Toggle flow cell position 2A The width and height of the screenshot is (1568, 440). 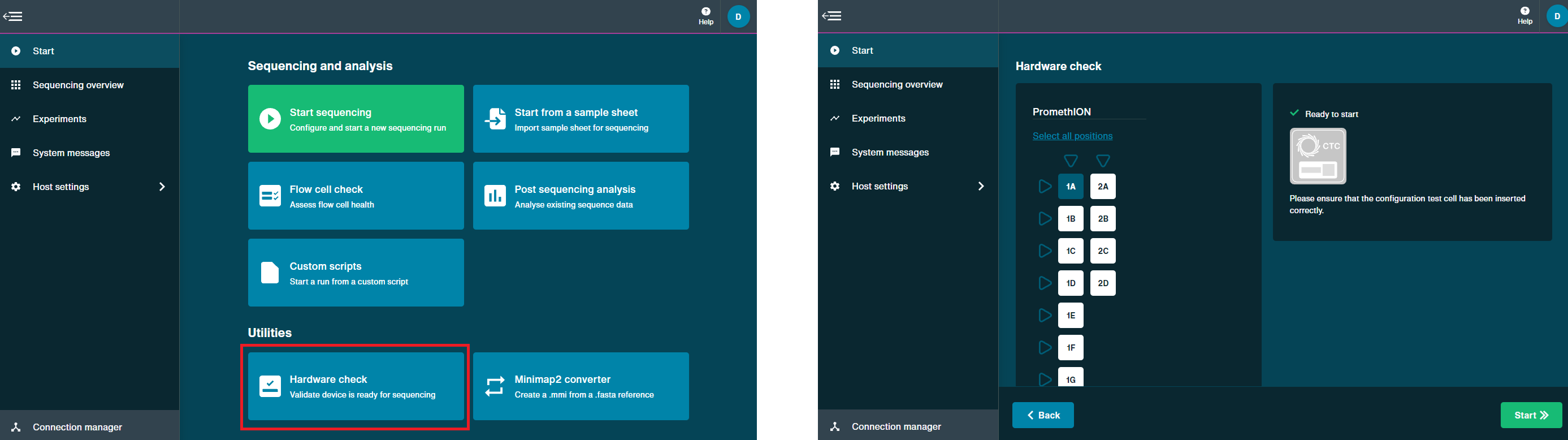tap(1103, 187)
